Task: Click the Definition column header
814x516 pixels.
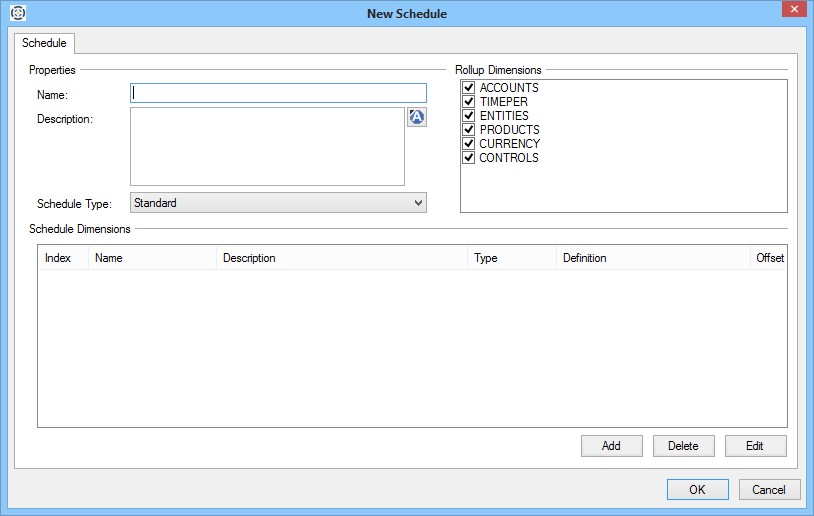Action: click(x=652, y=258)
